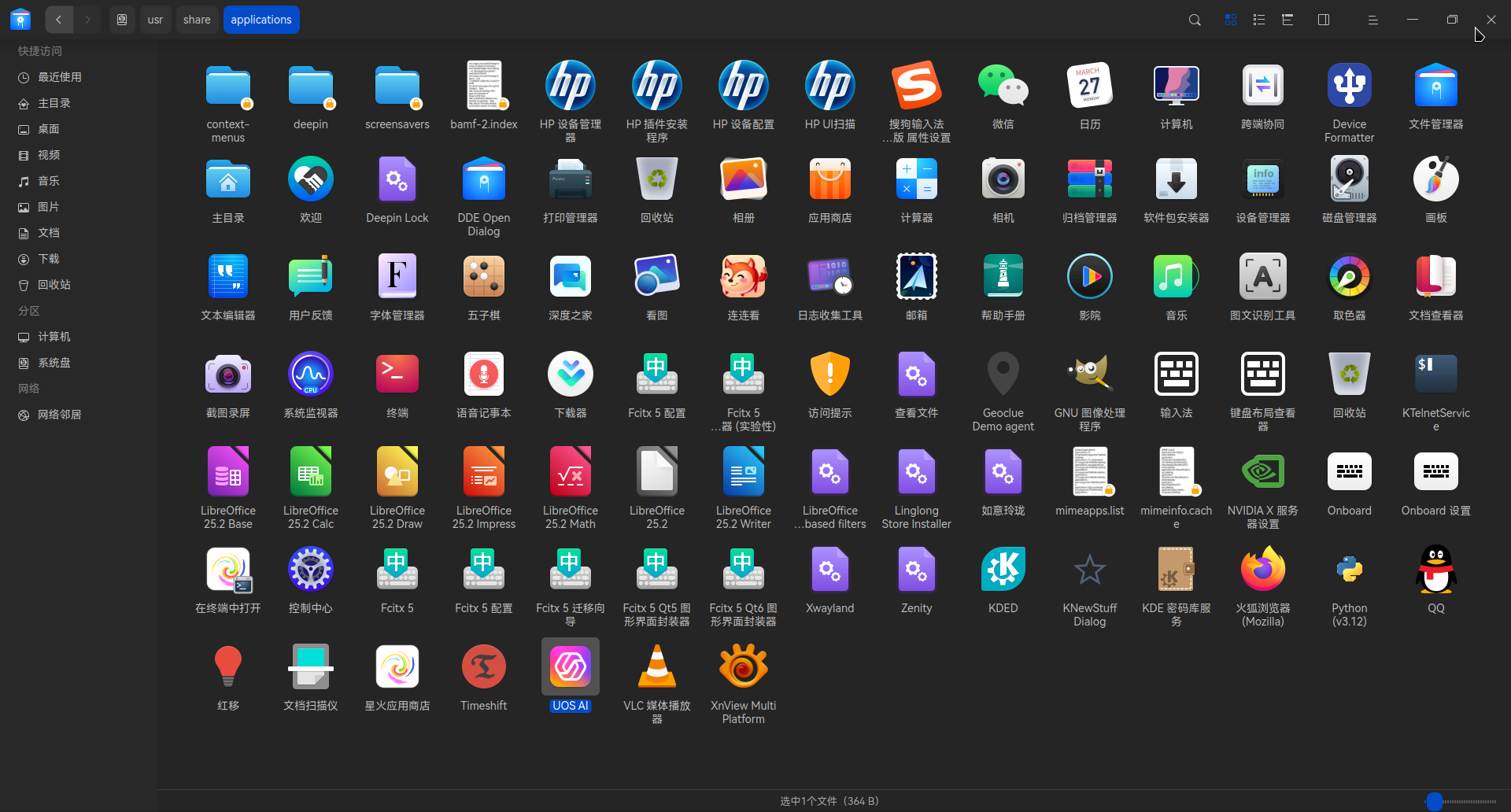1511x812 pixels.
Task: Go to share in the breadcrumb
Action: click(x=197, y=20)
